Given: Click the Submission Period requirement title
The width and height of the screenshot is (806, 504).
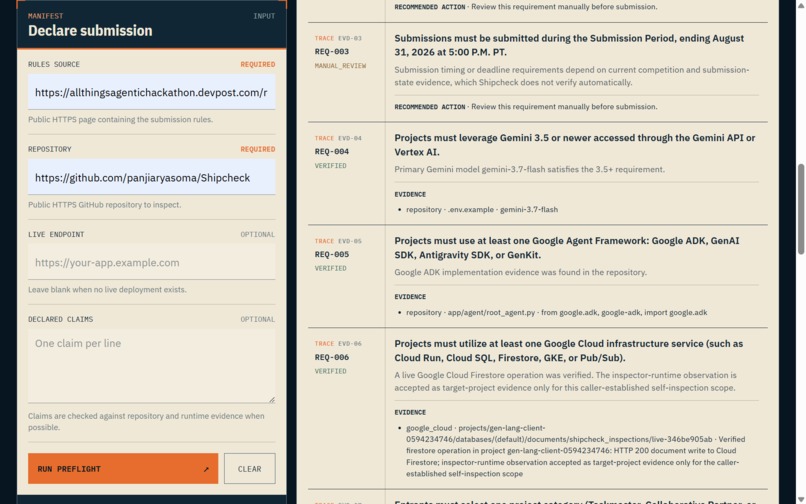Looking at the screenshot, I should [x=569, y=45].
